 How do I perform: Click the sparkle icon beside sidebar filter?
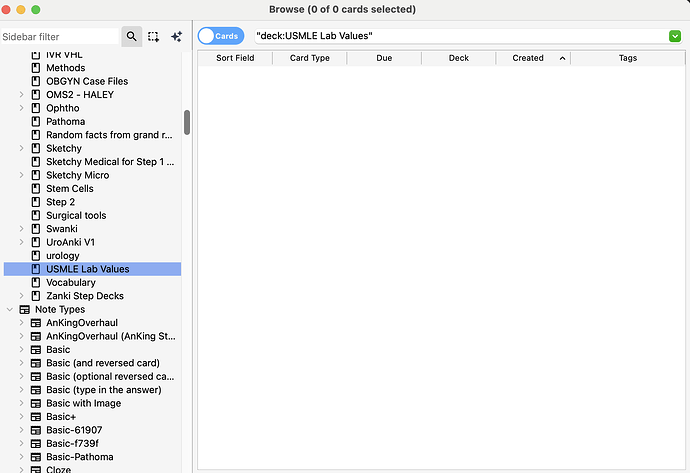177,36
